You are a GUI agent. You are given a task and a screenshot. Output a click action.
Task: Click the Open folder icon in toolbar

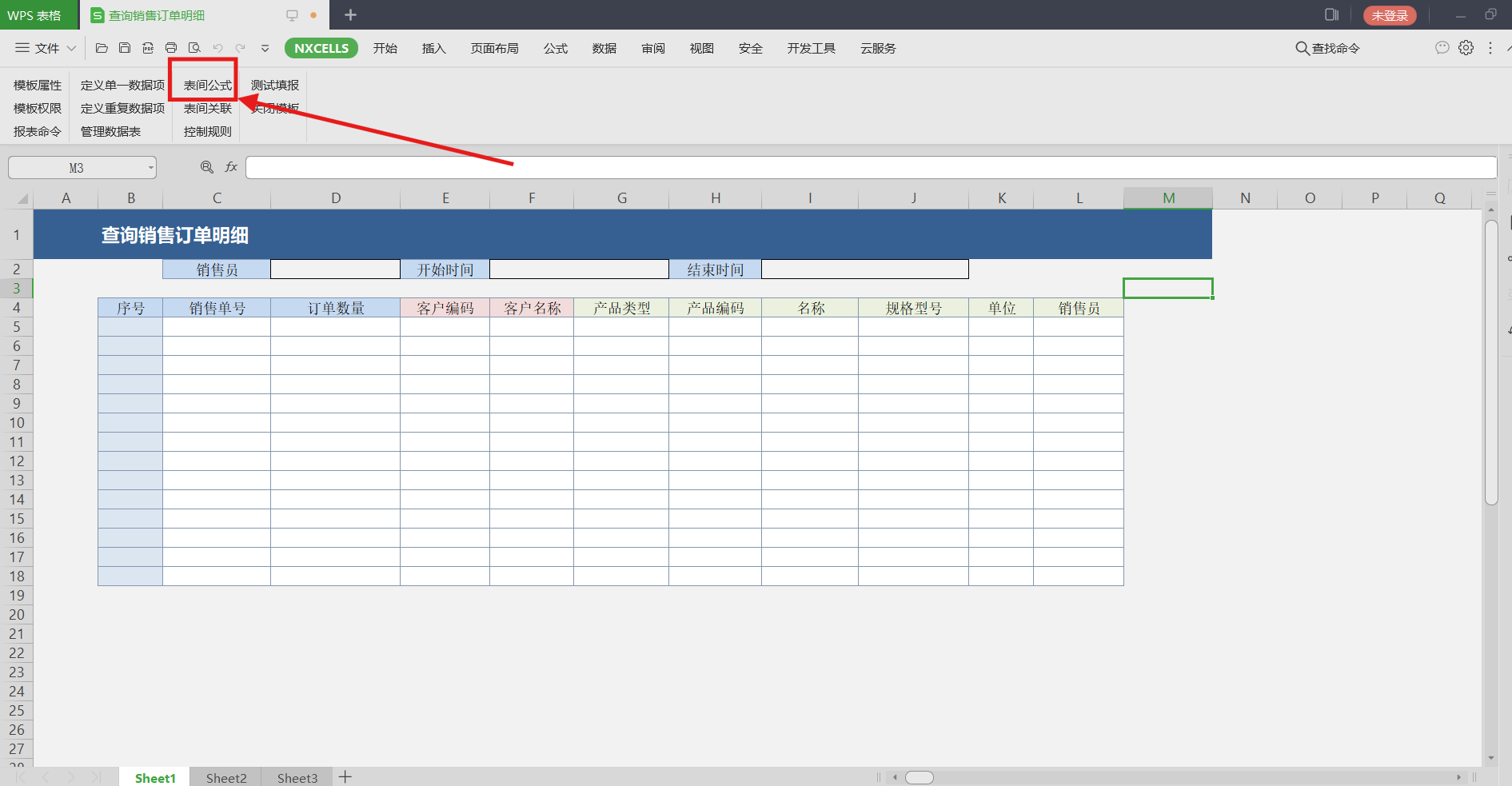click(102, 48)
